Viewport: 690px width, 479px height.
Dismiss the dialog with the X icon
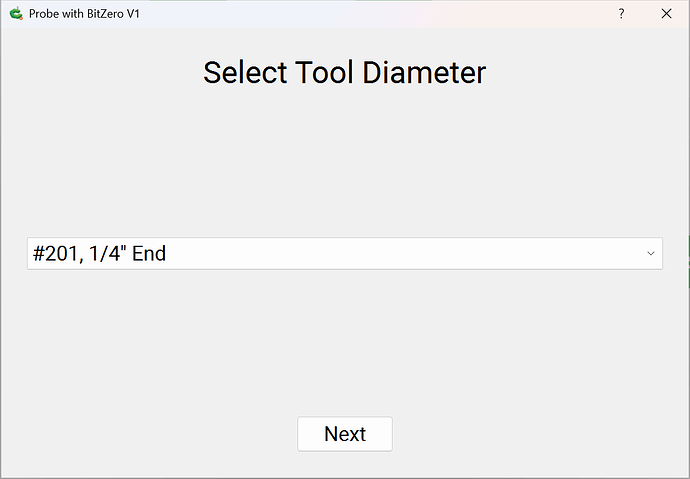tap(666, 14)
